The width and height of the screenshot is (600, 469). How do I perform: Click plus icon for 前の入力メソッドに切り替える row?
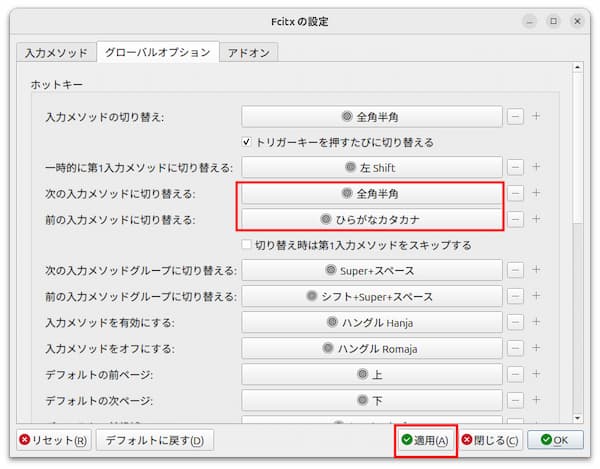click(x=536, y=219)
